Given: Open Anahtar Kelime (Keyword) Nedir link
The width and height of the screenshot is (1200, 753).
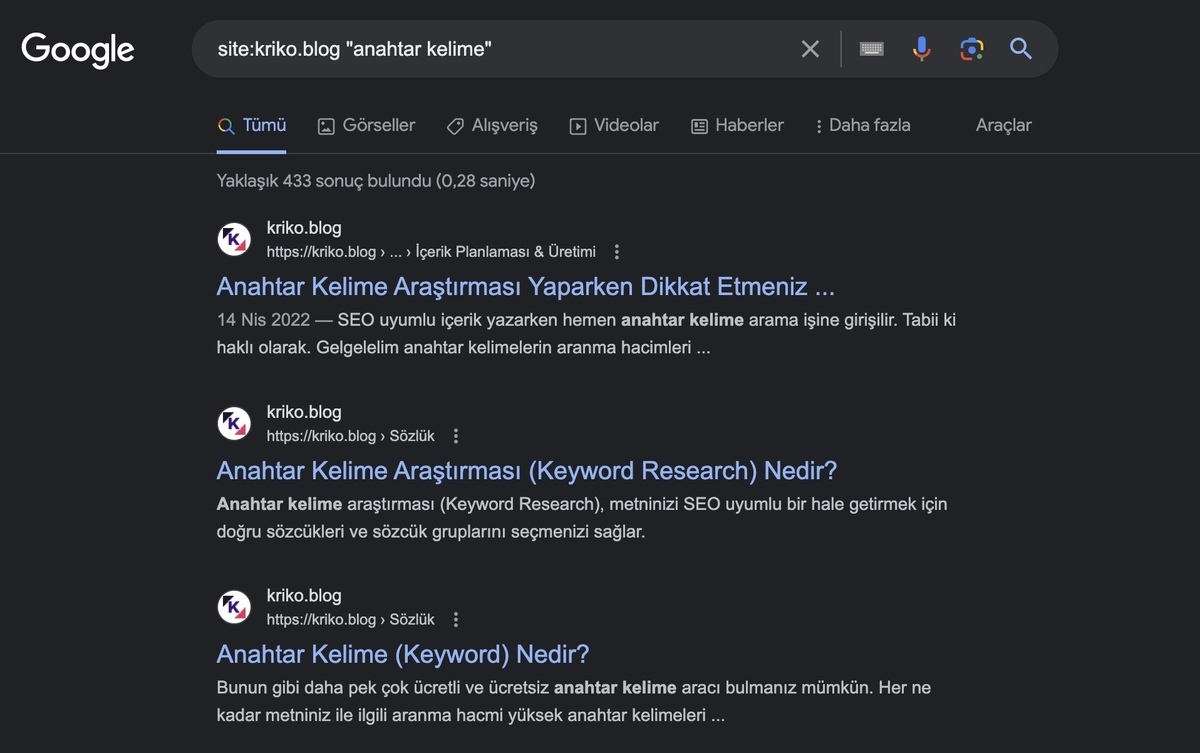Looking at the screenshot, I should pyautogui.click(x=403, y=655).
